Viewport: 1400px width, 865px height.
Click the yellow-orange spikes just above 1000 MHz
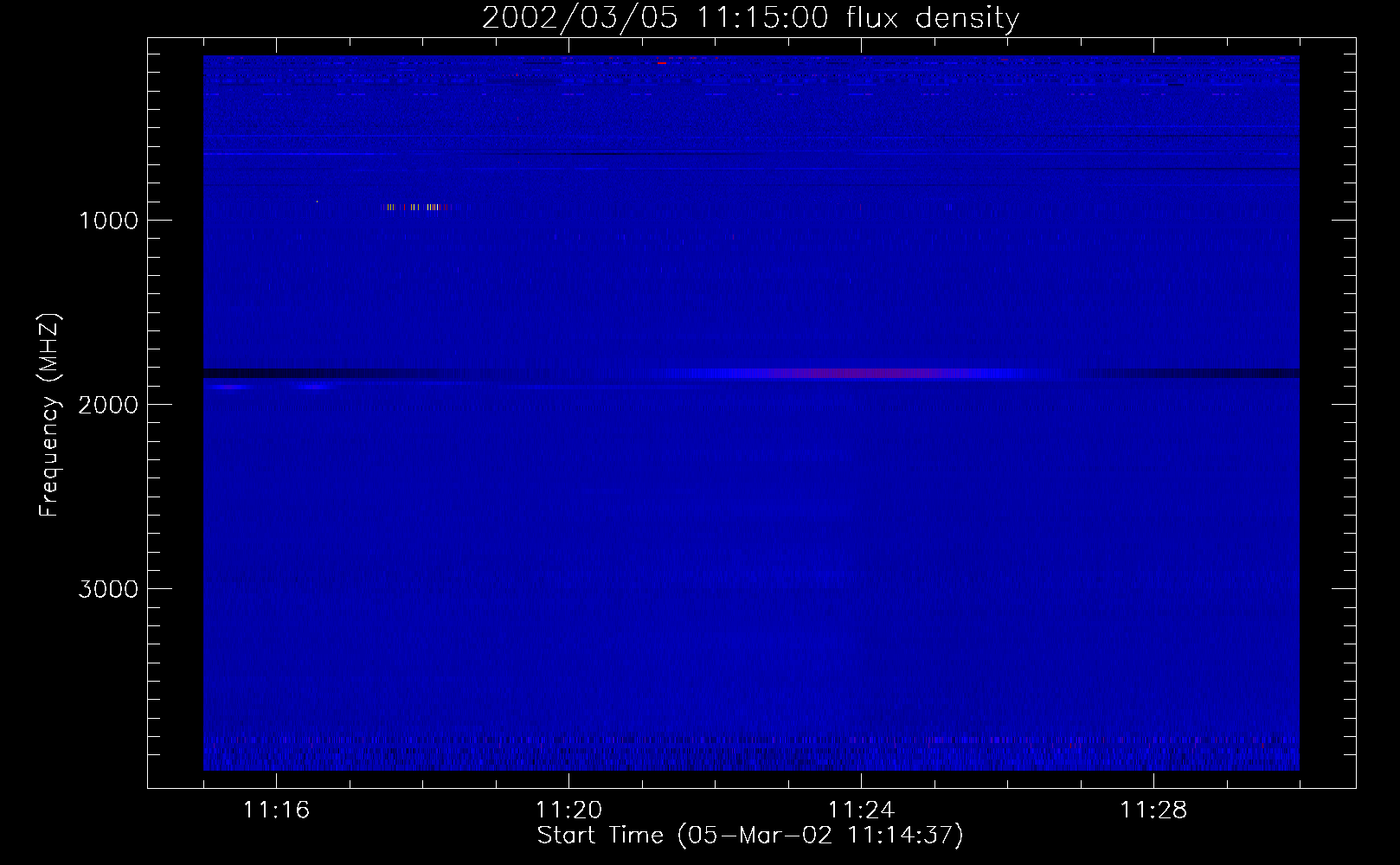[417, 207]
